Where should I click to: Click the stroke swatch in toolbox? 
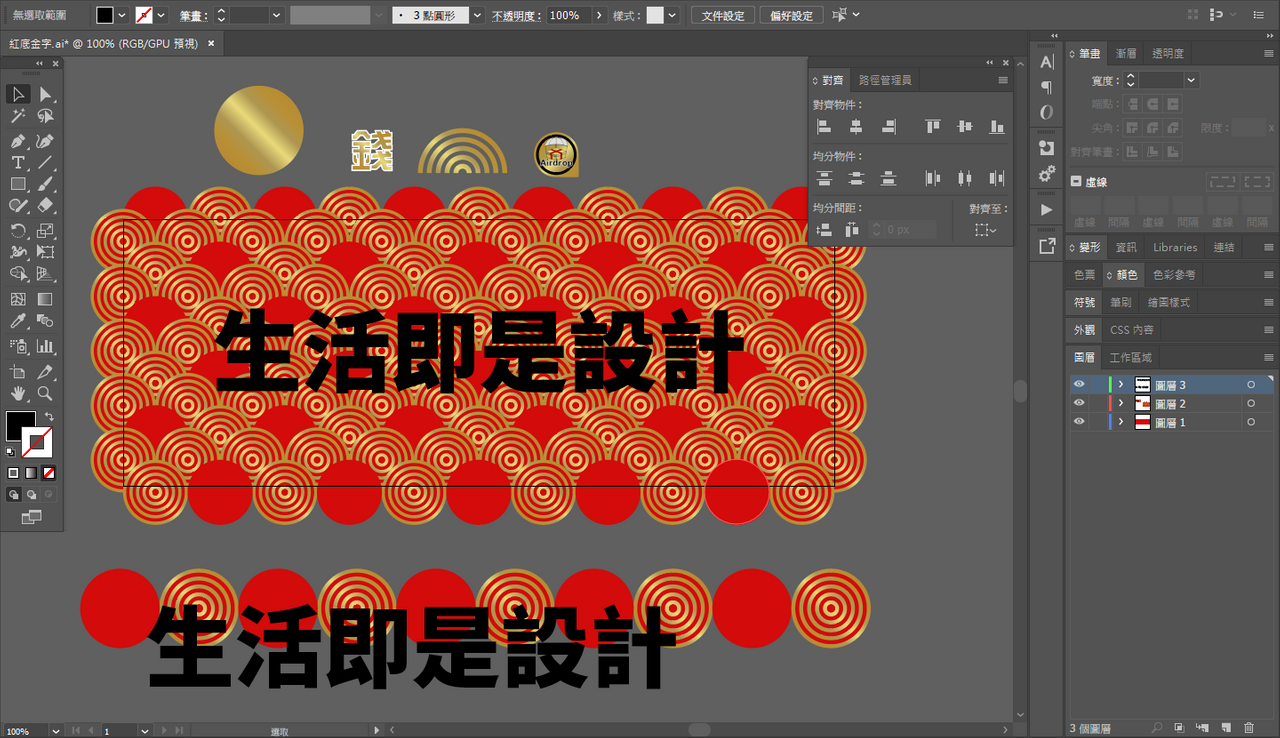[x=37, y=441]
